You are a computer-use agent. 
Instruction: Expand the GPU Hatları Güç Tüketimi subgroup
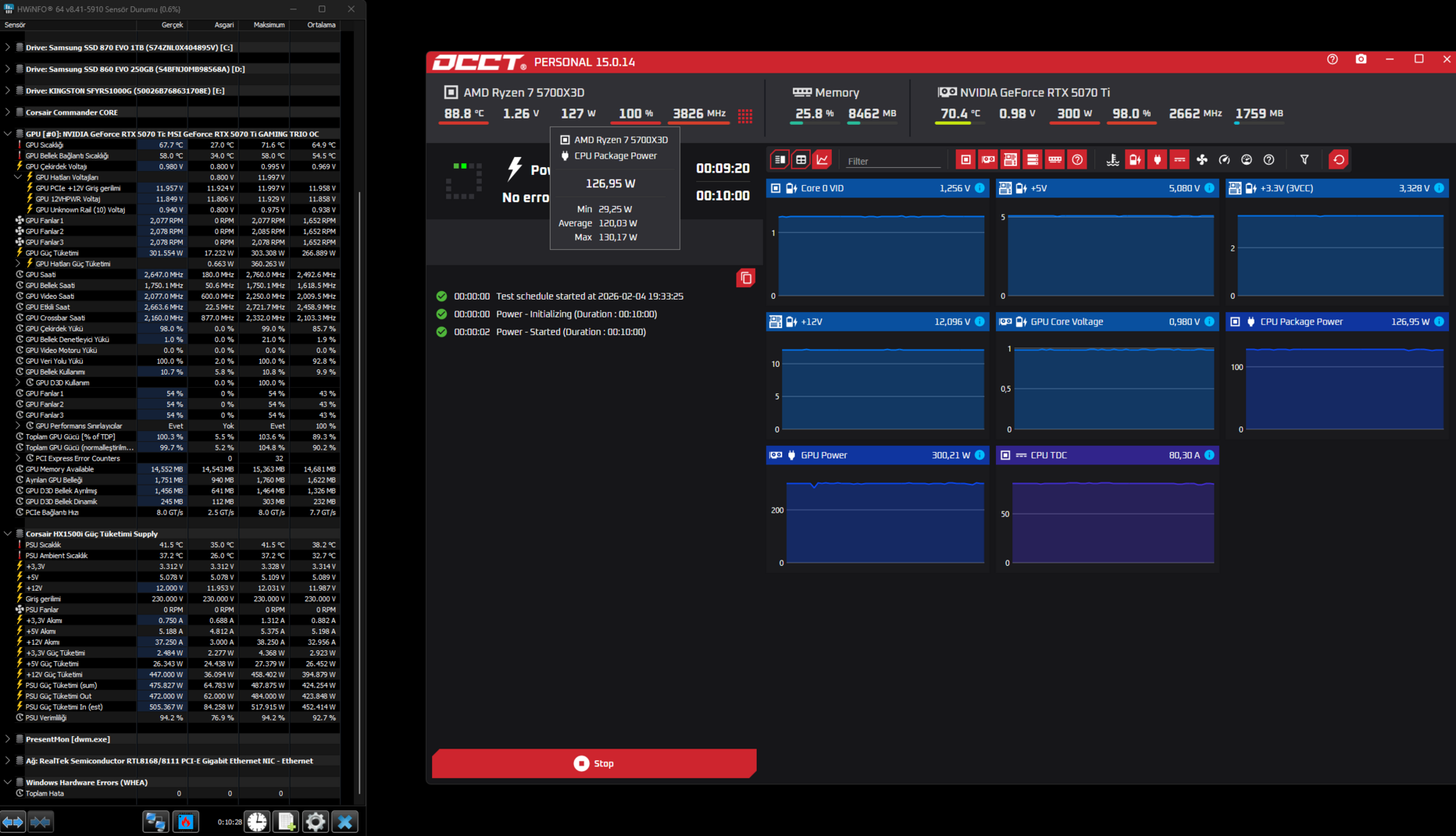click(x=19, y=264)
